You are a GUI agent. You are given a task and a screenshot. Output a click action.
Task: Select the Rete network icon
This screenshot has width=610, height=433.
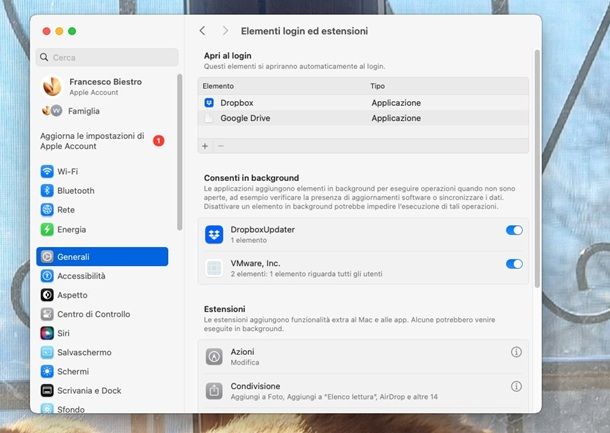tap(47, 209)
